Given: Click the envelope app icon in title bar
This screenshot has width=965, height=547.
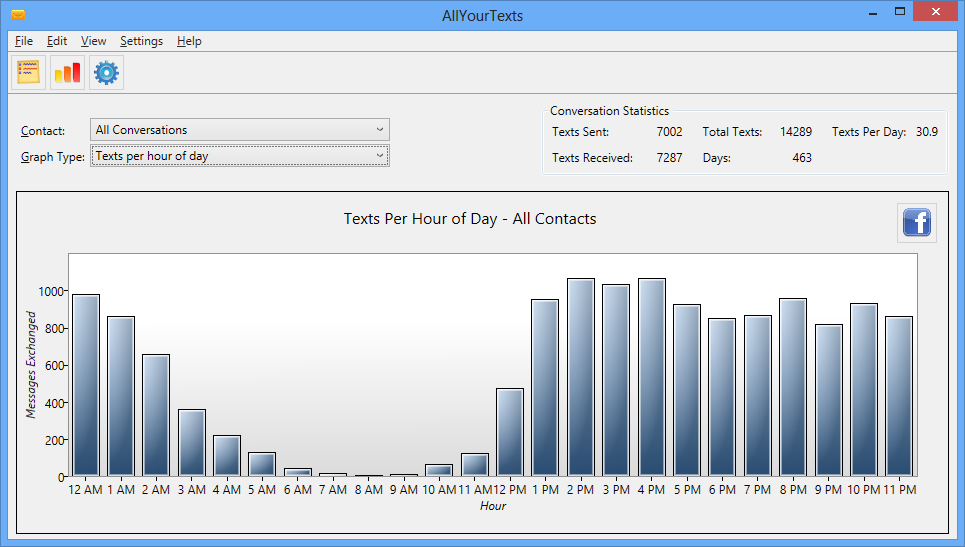Looking at the screenshot, I should coord(18,15).
